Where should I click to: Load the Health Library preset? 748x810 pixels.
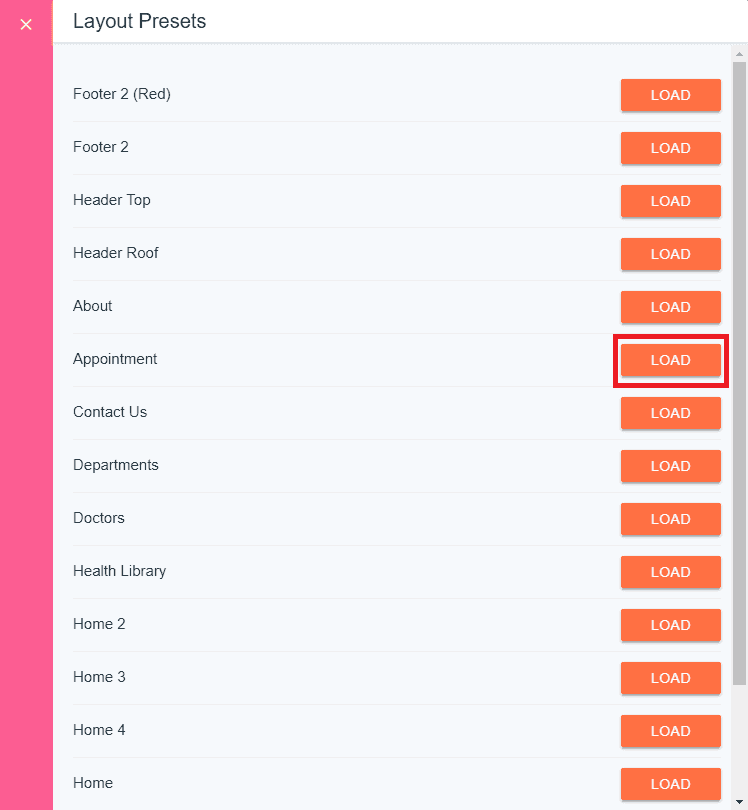(670, 572)
